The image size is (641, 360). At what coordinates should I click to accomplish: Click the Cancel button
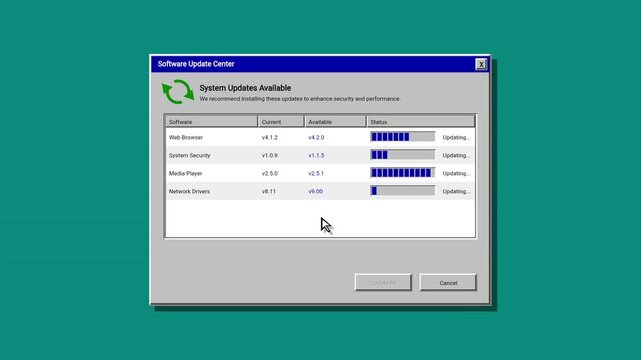(x=448, y=283)
